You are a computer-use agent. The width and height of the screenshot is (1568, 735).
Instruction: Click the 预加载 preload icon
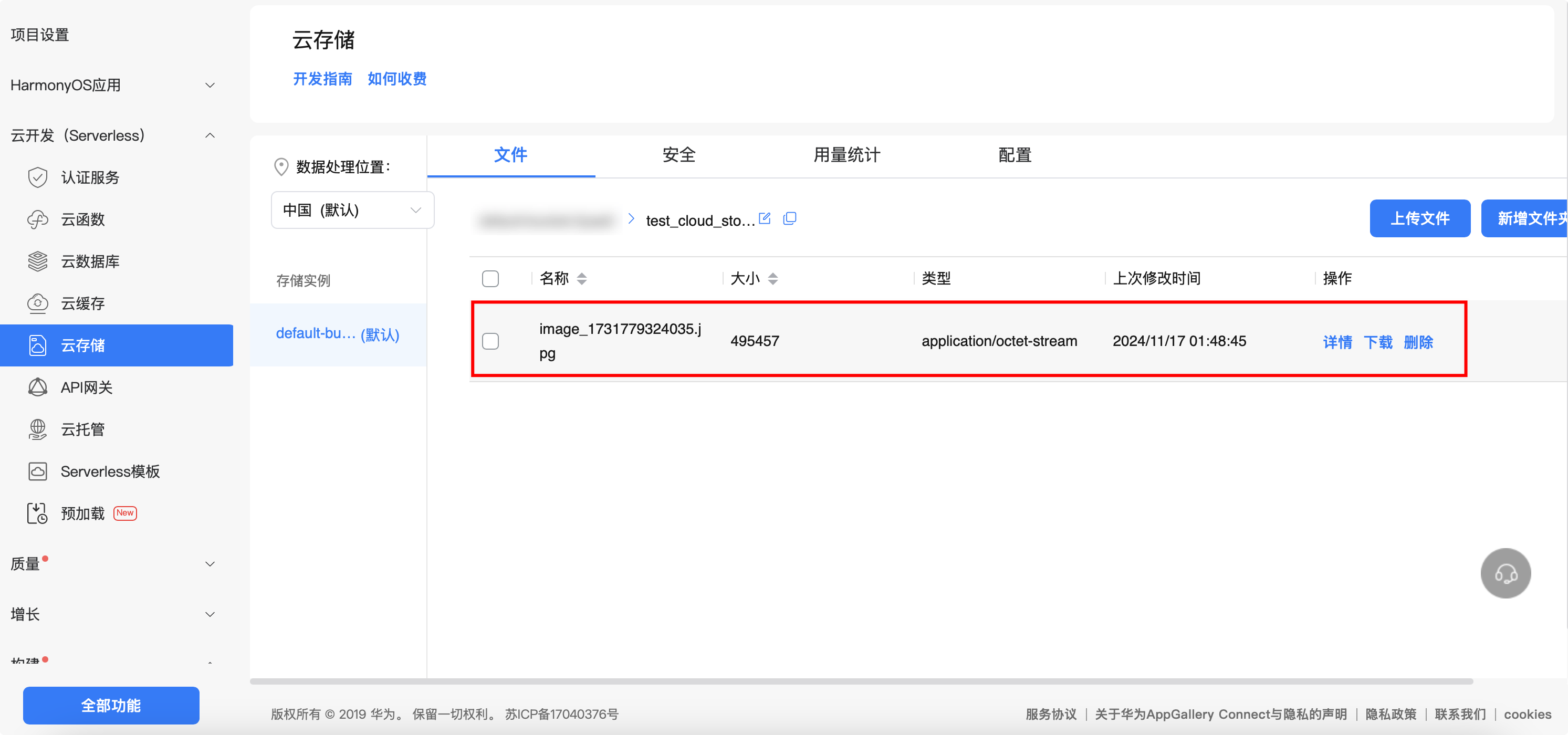click(x=37, y=513)
